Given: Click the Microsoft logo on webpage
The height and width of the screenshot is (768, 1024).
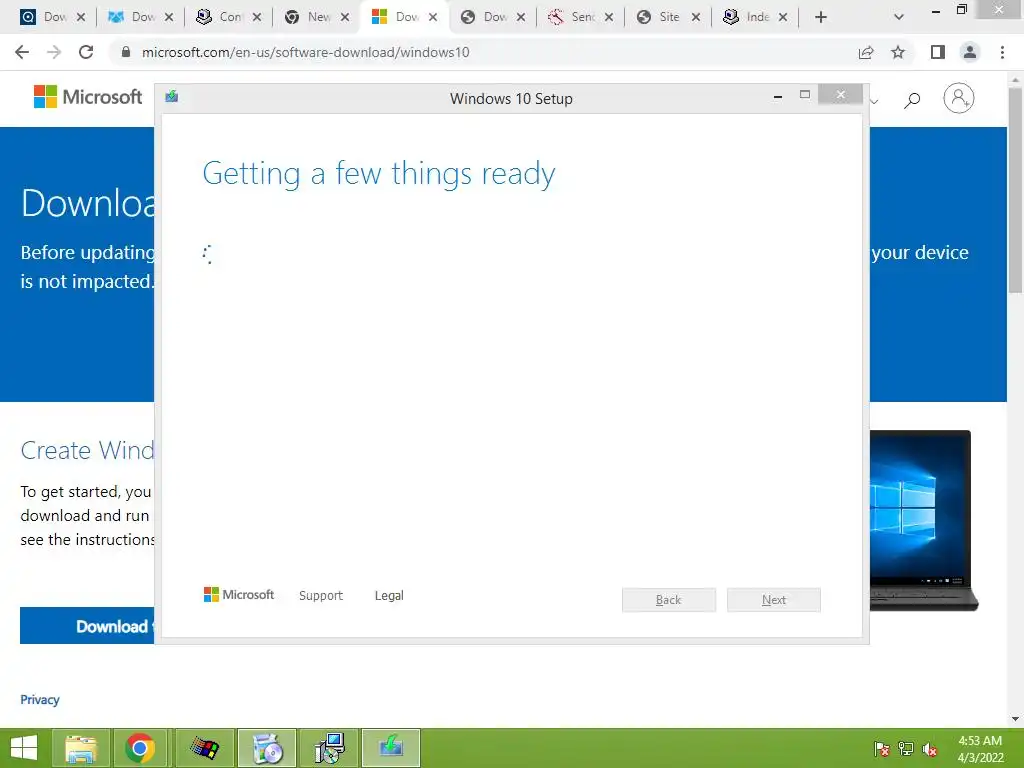Looking at the screenshot, I should pyautogui.click(x=88, y=97).
